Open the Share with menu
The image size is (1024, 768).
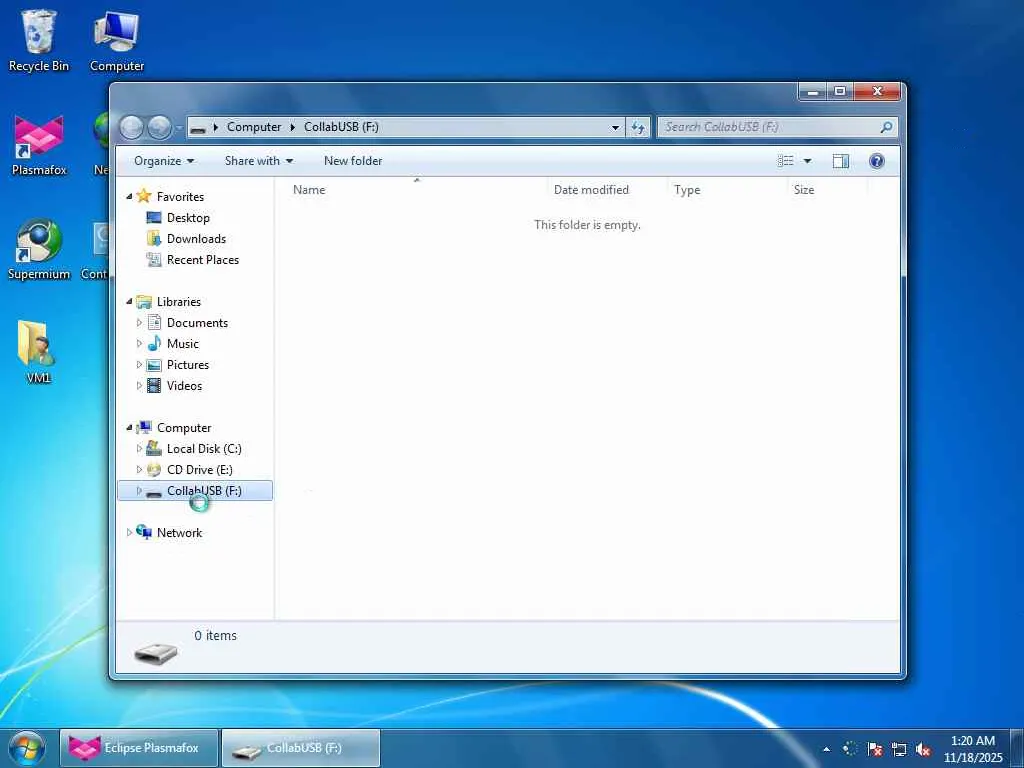pyautogui.click(x=259, y=161)
